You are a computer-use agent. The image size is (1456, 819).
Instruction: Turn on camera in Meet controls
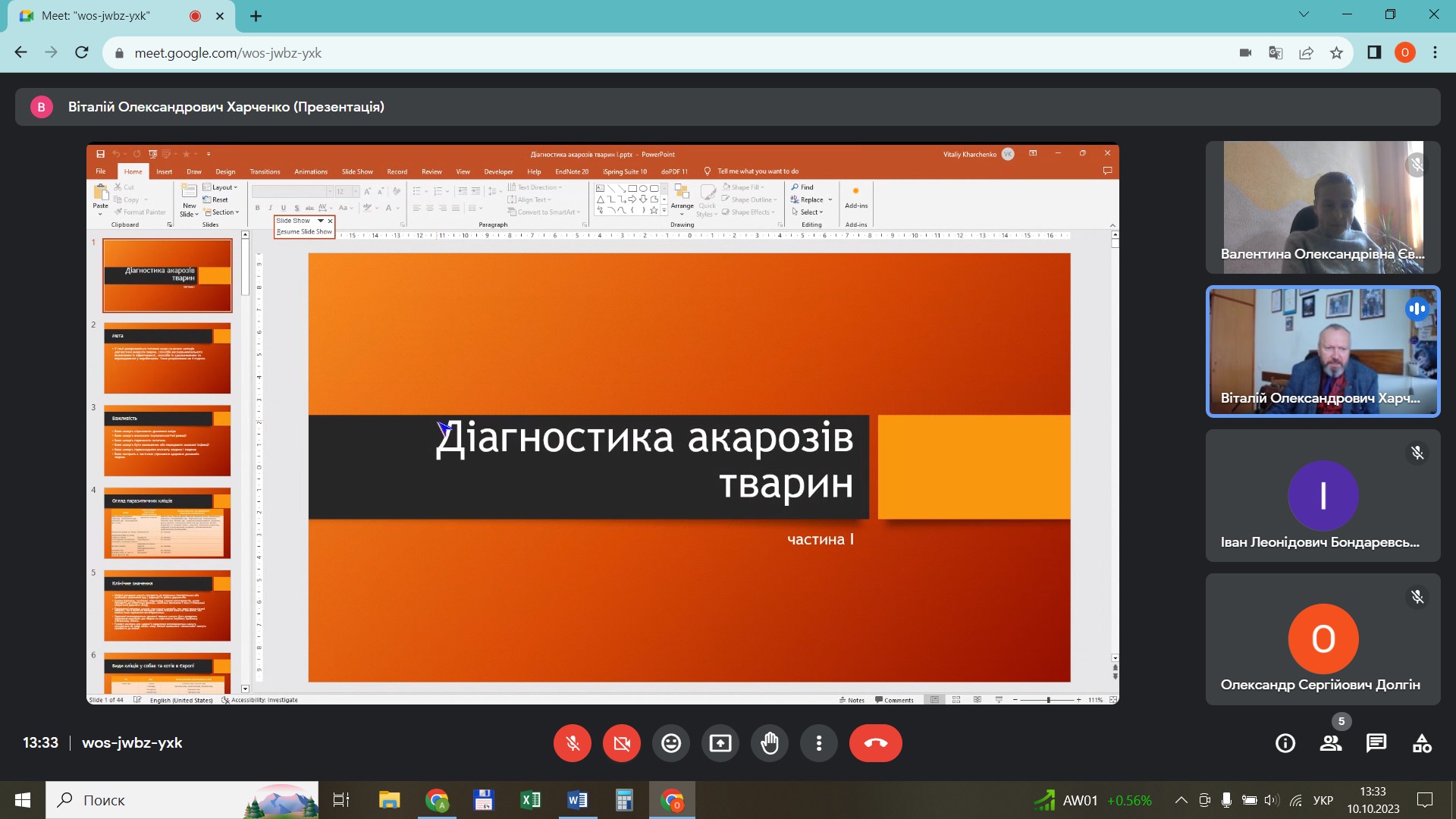click(x=622, y=743)
